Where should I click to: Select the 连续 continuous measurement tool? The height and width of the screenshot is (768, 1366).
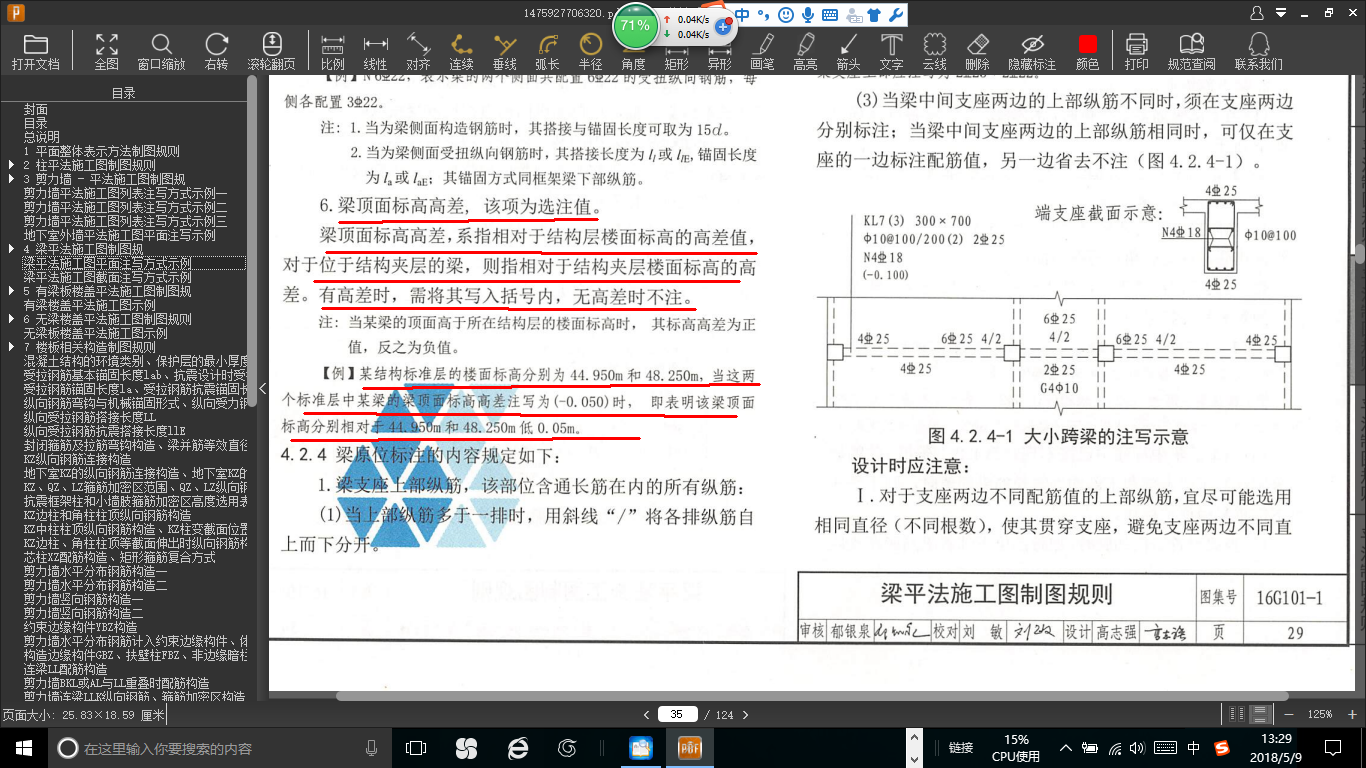[x=461, y=51]
